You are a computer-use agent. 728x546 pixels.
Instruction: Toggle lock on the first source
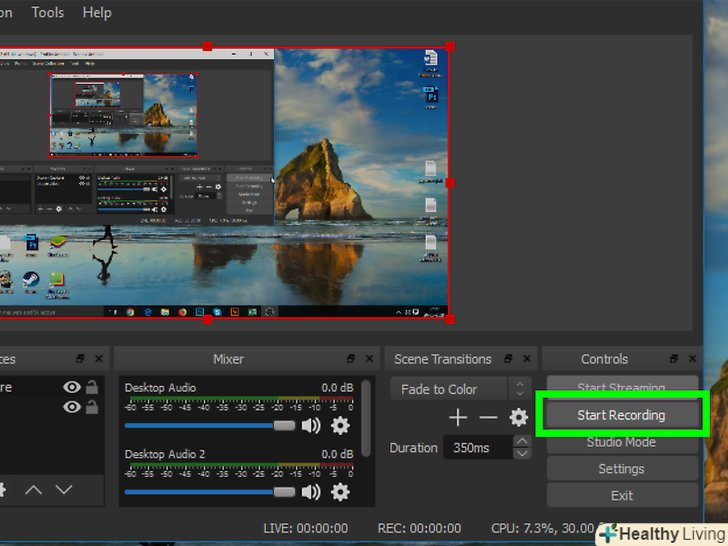click(92, 388)
